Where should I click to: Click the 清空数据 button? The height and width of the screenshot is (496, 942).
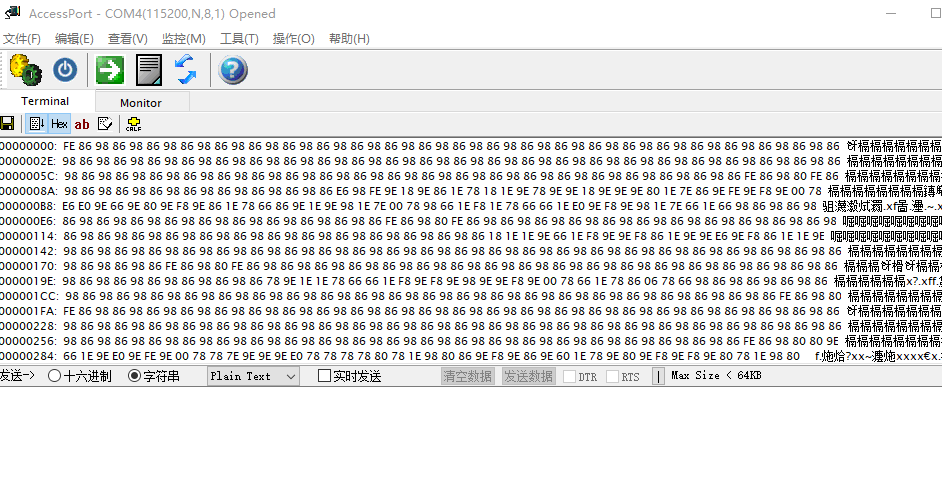[x=467, y=377]
